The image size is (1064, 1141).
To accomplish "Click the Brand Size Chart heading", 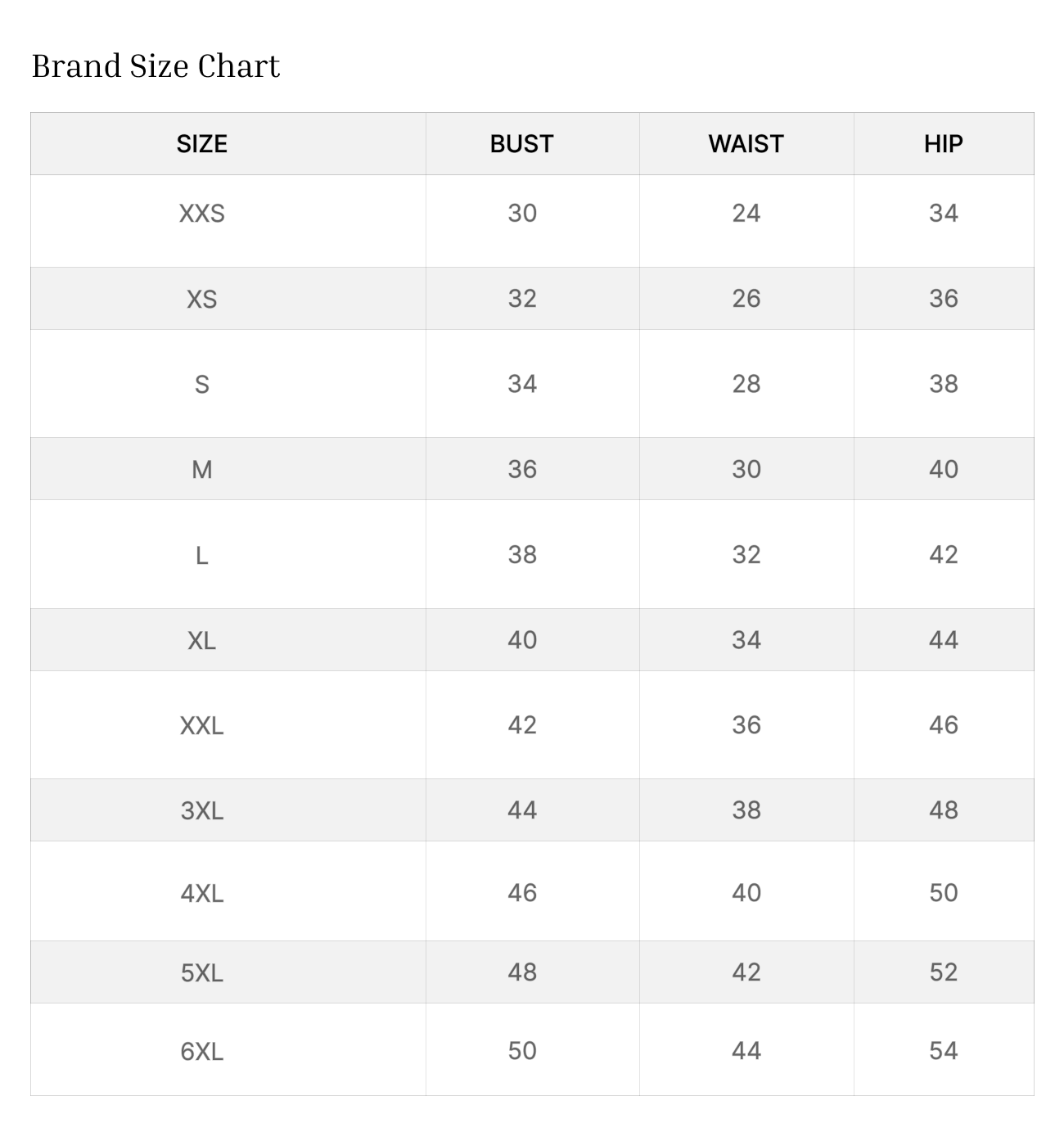I will point(156,66).
